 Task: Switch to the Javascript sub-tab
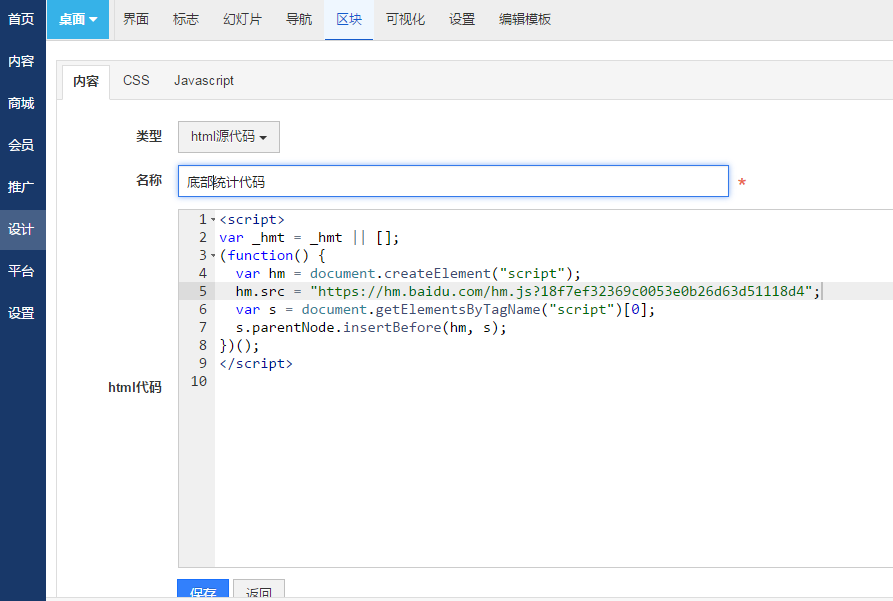coord(204,81)
